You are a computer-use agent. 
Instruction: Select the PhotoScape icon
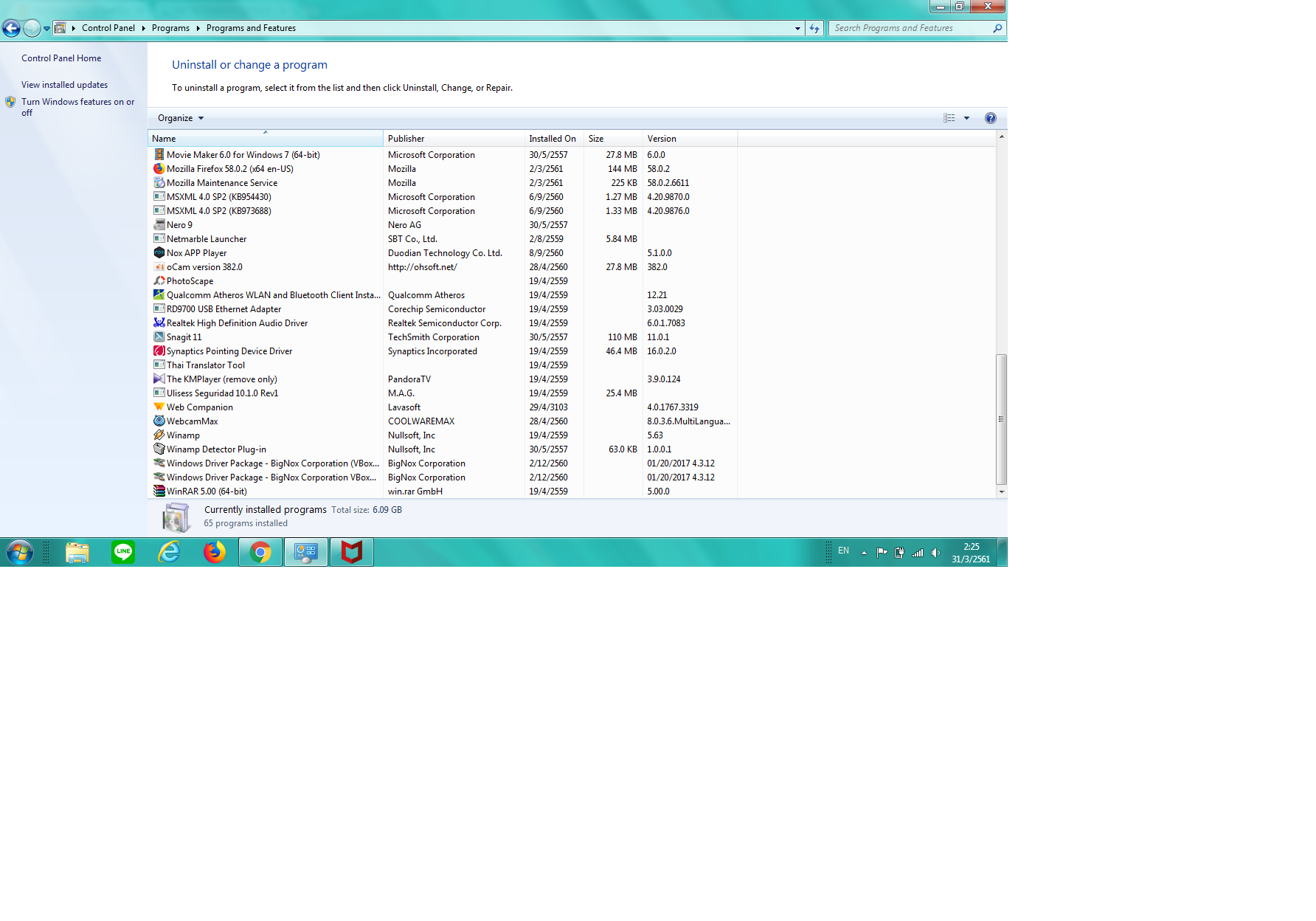click(x=159, y=281)
